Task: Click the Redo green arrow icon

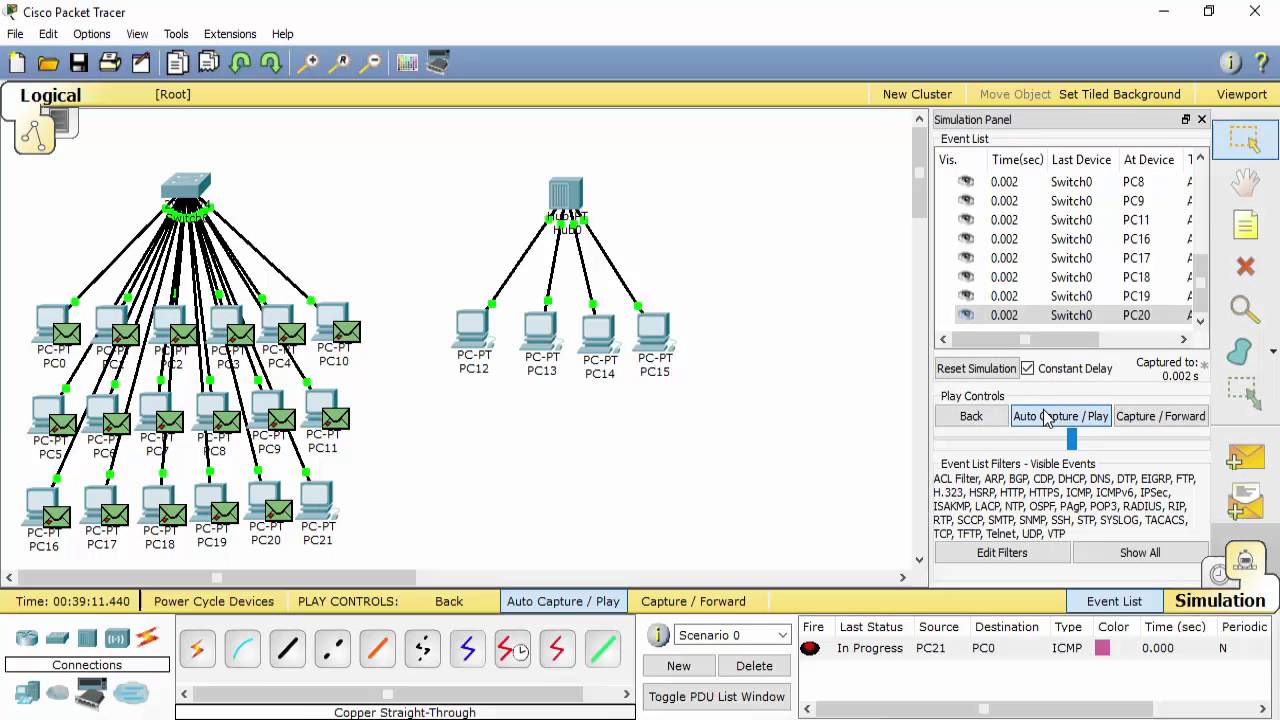Action: 271,63
